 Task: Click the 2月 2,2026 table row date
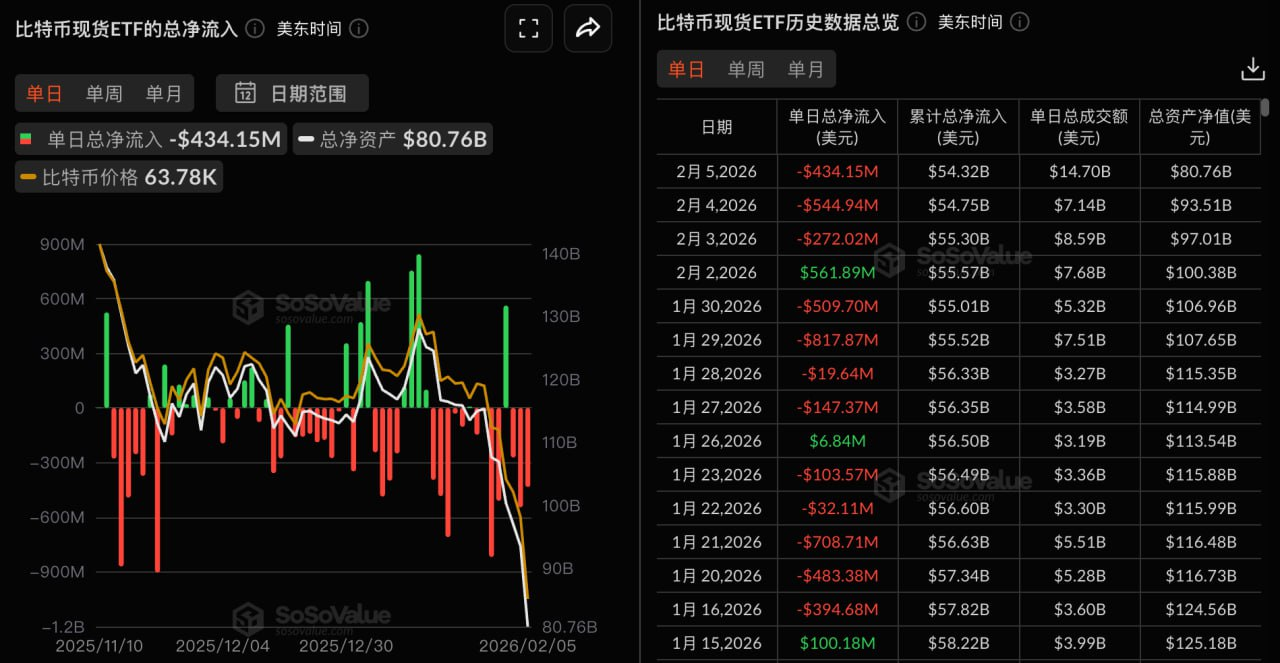[716, 272]
